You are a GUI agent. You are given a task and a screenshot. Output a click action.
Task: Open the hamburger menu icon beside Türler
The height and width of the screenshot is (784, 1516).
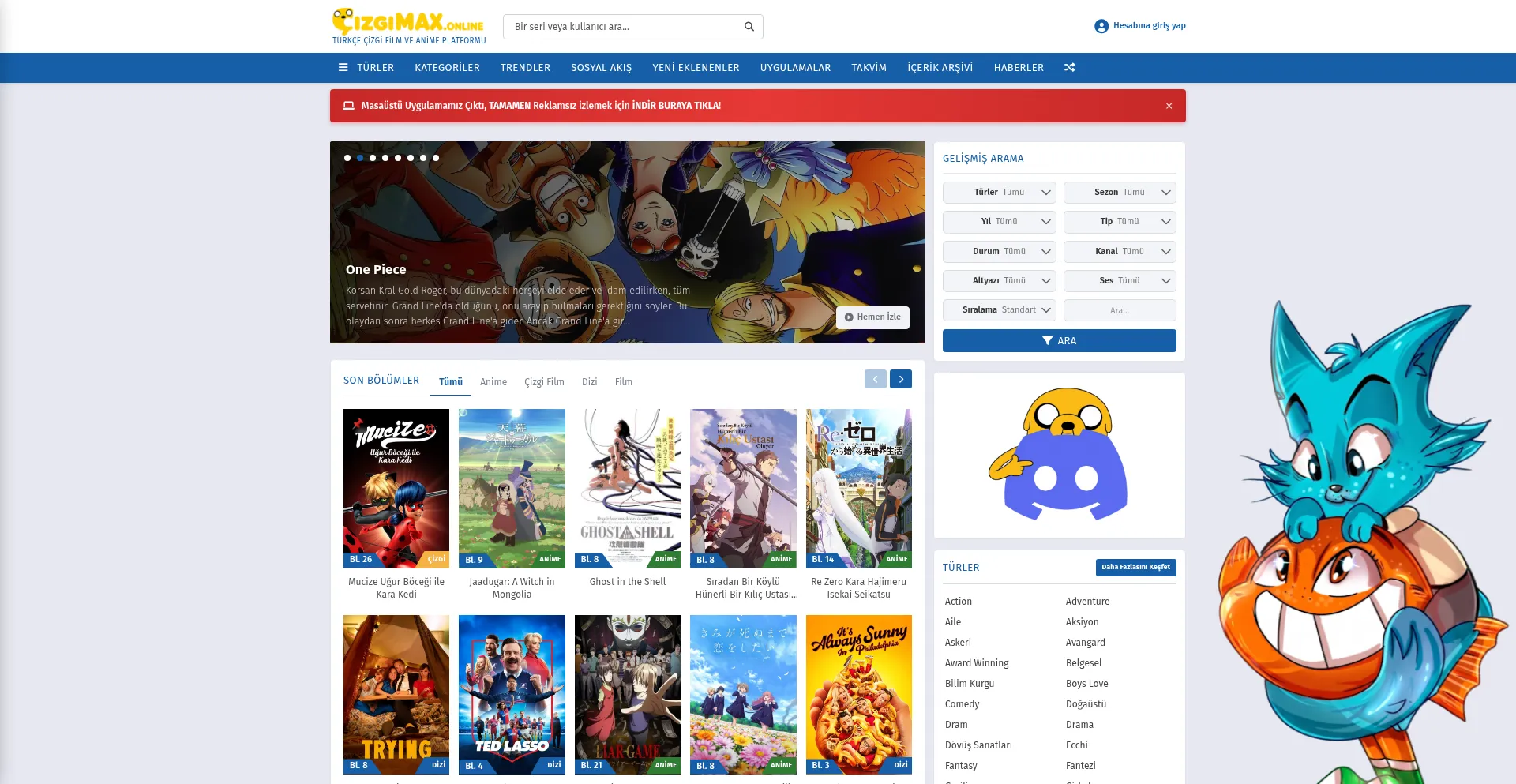point(343,68)
